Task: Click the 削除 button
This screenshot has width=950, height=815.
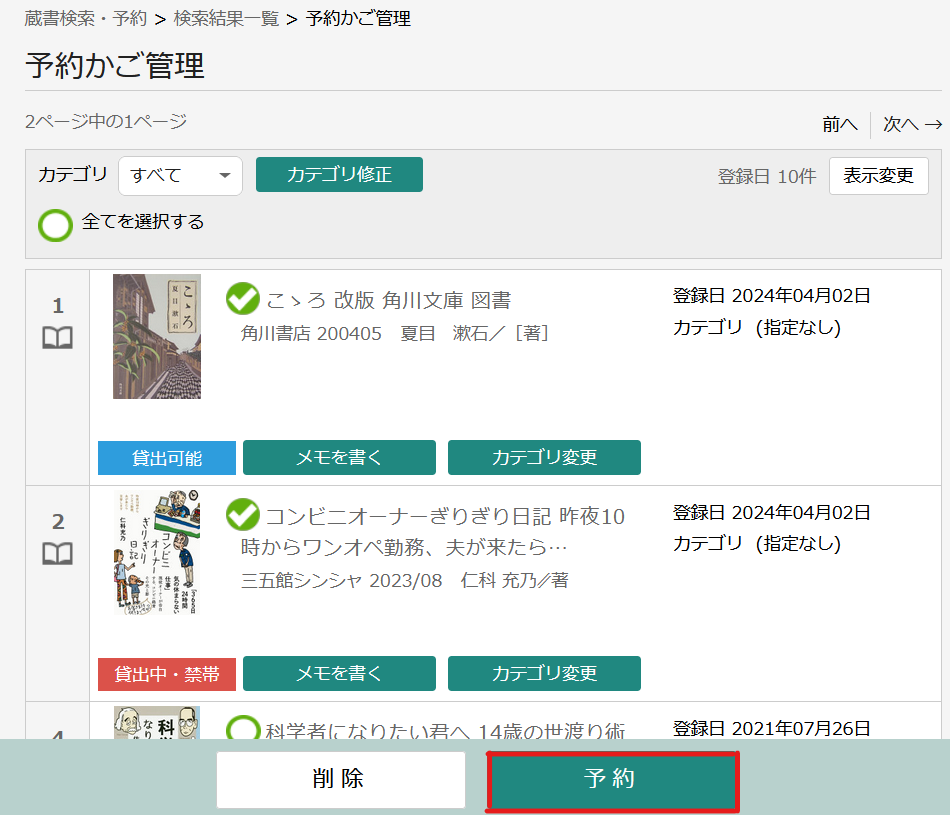Action: [x=341, y=780]
